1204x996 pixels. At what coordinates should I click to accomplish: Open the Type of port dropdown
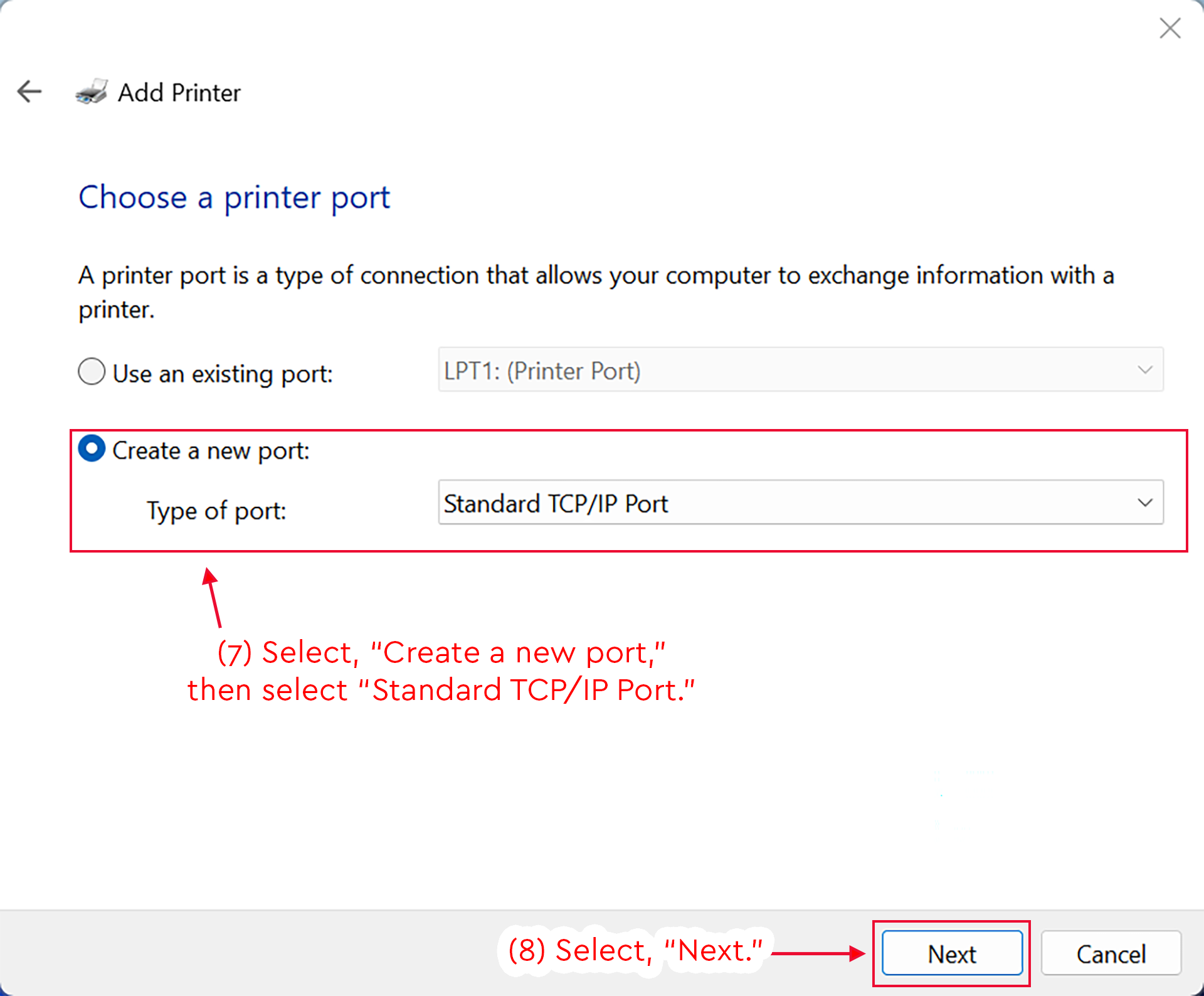tap(801, 502)
